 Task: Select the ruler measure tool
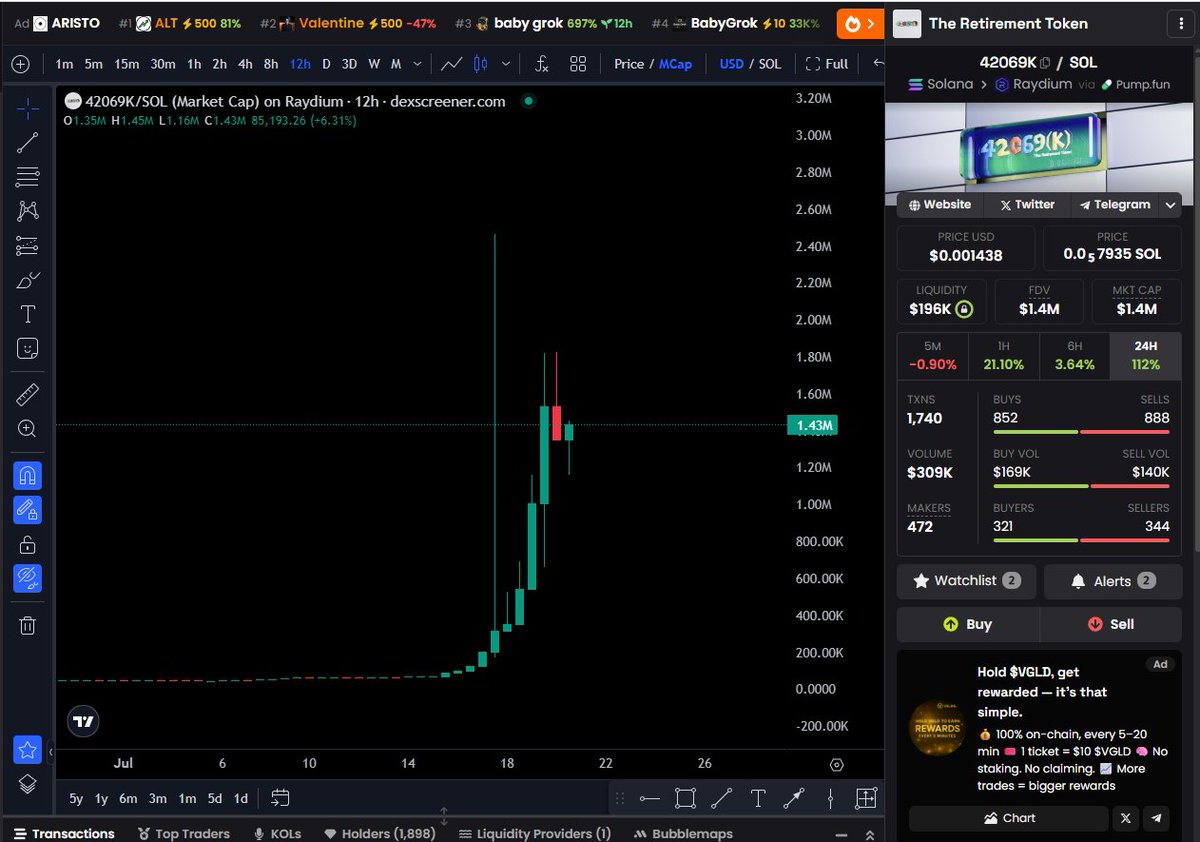point(28,394)
